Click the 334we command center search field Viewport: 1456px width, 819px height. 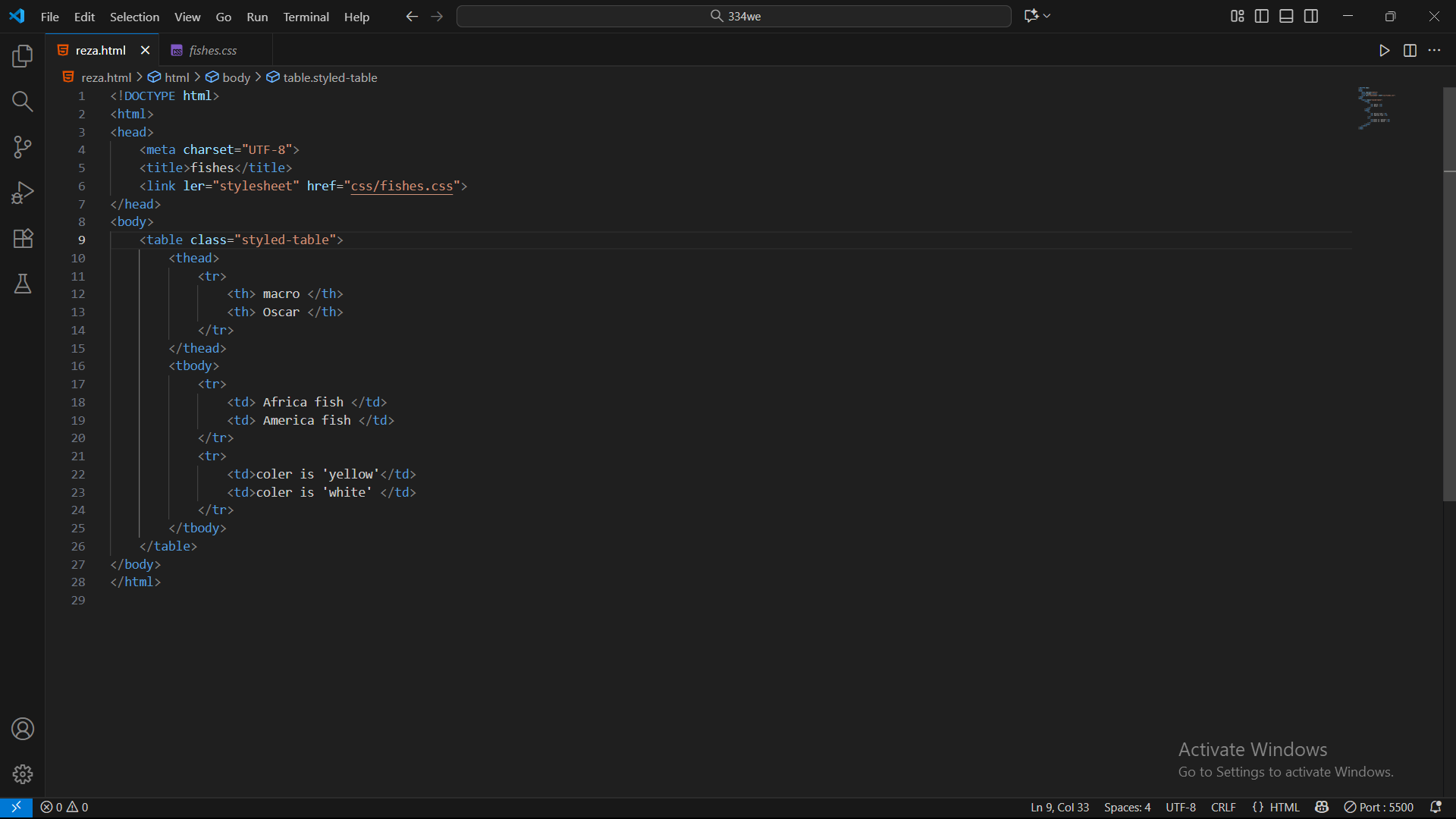point(734,16)
